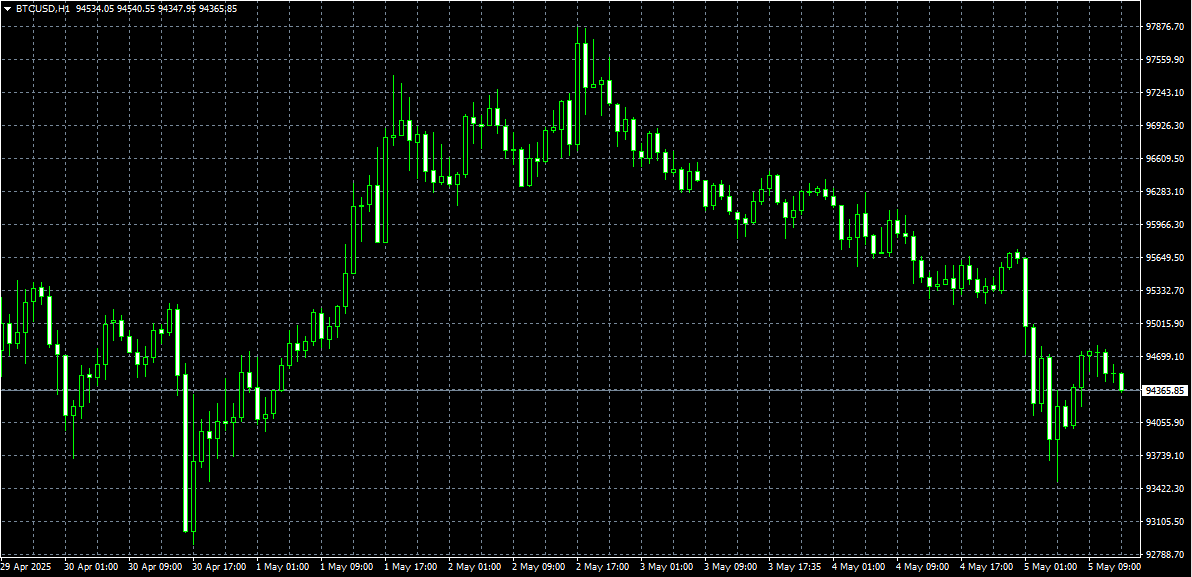Click price scale label 97243.10
Image resolution: width=1192 pixels, height=577 pixels.
click(x=1165, y=93)
